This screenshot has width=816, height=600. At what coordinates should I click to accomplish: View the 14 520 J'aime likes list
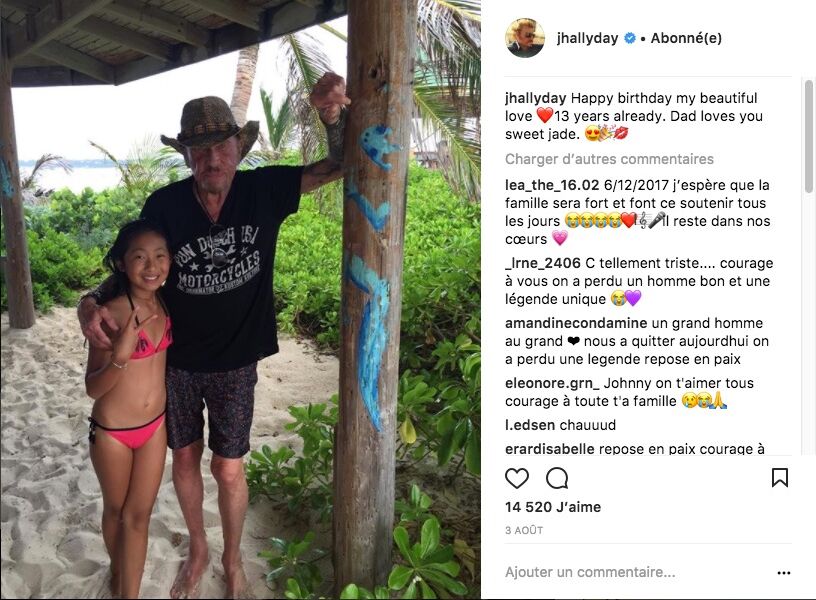pyautogui.click(x=553, y=507)
